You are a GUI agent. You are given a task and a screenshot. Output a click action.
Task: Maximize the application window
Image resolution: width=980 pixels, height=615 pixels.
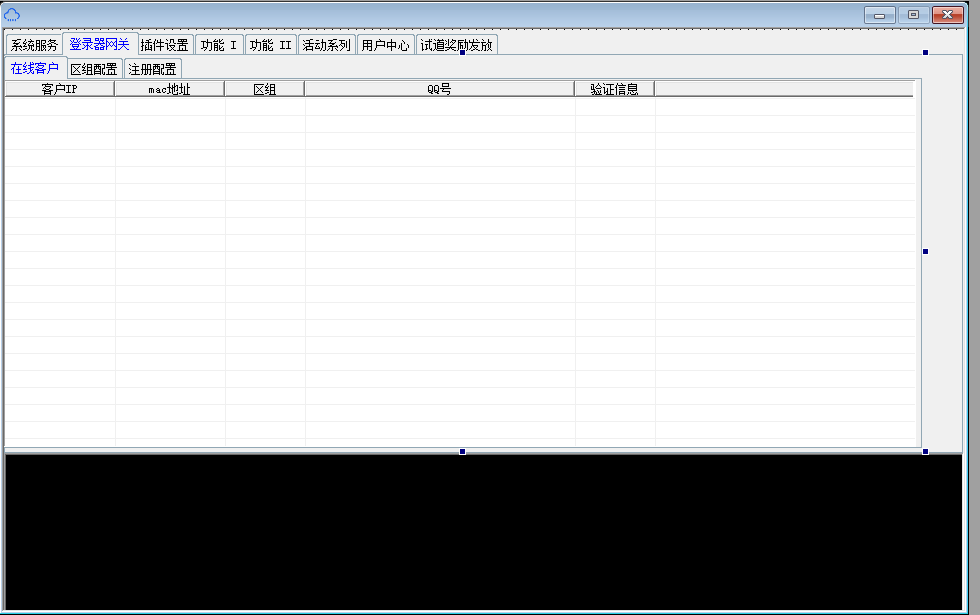(913, 15)
